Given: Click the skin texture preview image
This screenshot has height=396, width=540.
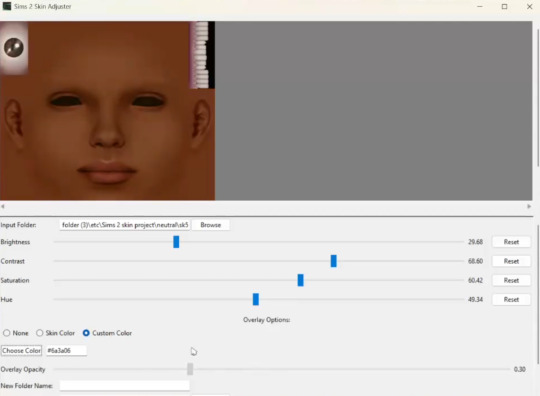Looking at the screenshot, I should pos(107,111).
